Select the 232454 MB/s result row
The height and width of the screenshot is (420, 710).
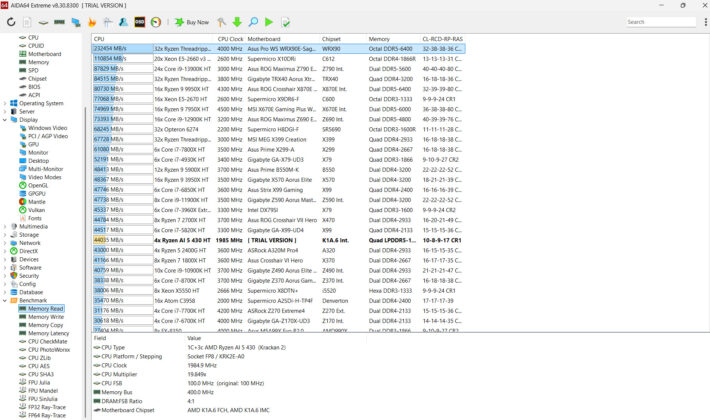pos(278,48)
